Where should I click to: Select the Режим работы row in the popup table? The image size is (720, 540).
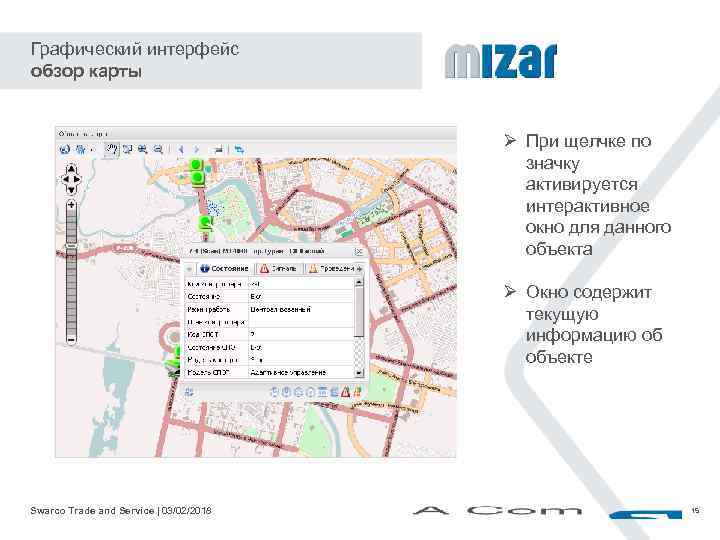pos(269,309)
